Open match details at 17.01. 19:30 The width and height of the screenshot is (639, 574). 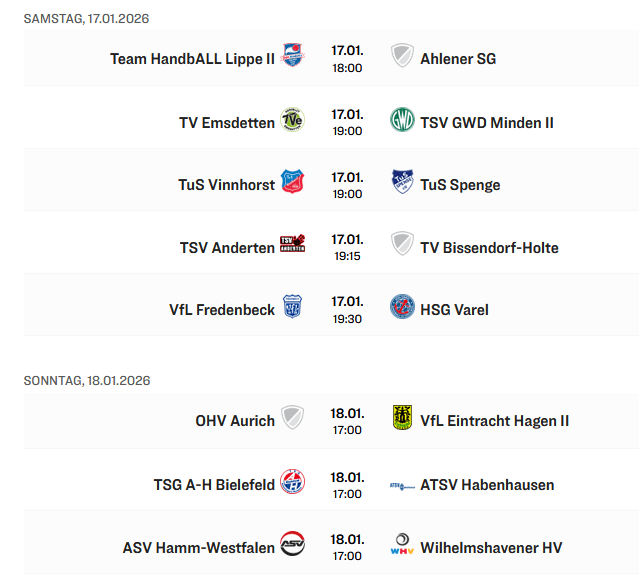tap(347, 310)
